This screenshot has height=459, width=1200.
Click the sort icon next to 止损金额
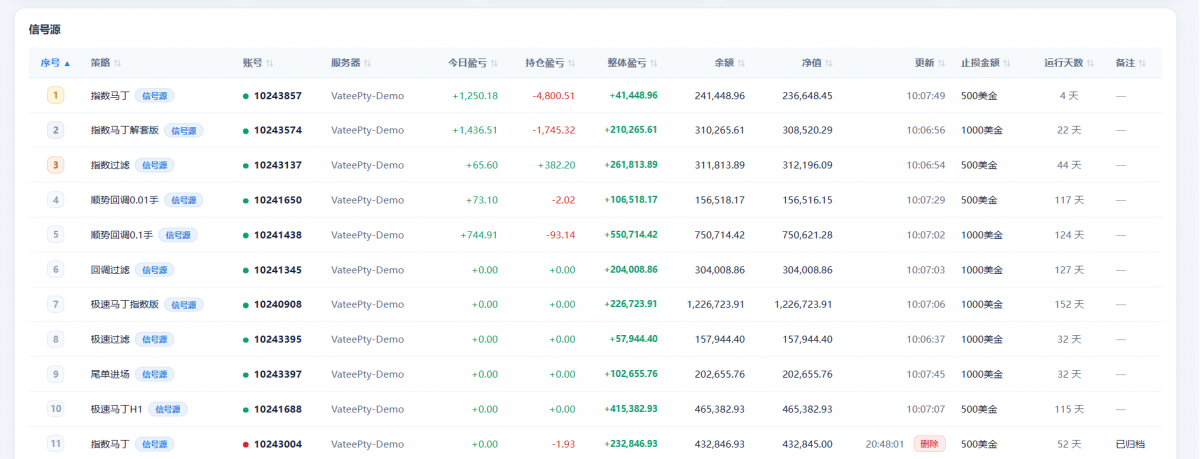pos(1007,63)
